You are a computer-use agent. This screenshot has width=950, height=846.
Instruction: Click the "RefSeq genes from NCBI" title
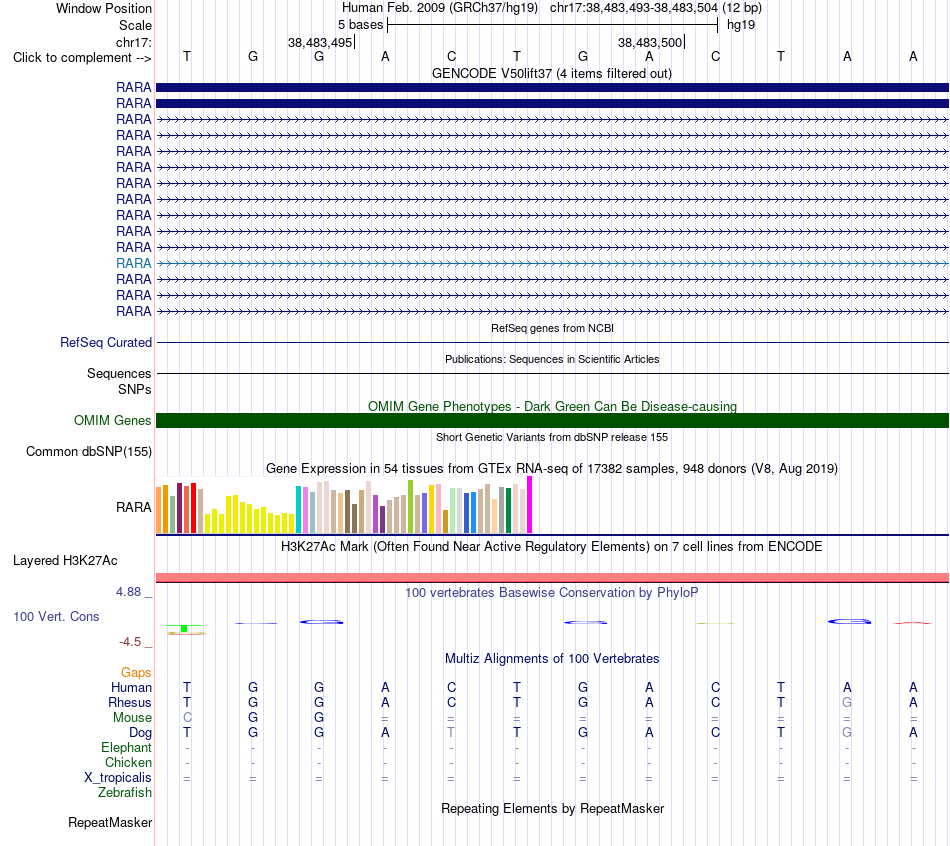coord(552,328)
